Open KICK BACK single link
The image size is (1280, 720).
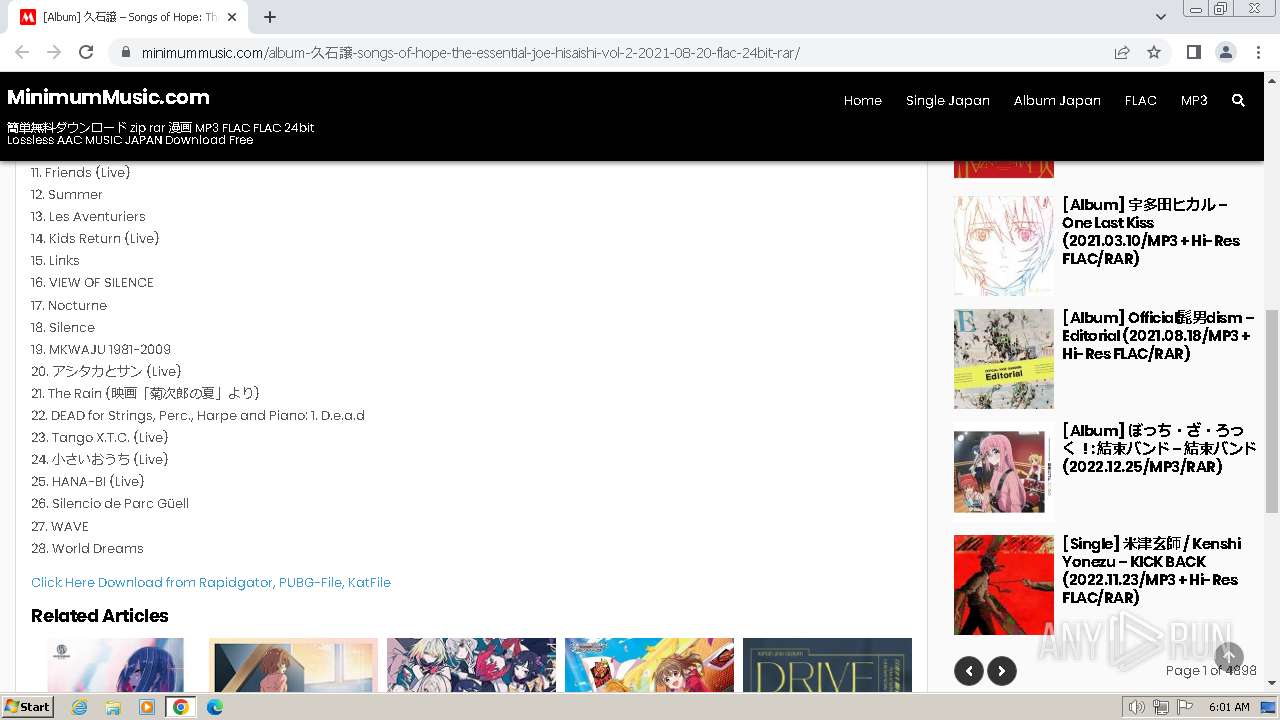pyautogui.click(x=1152, y=570)
